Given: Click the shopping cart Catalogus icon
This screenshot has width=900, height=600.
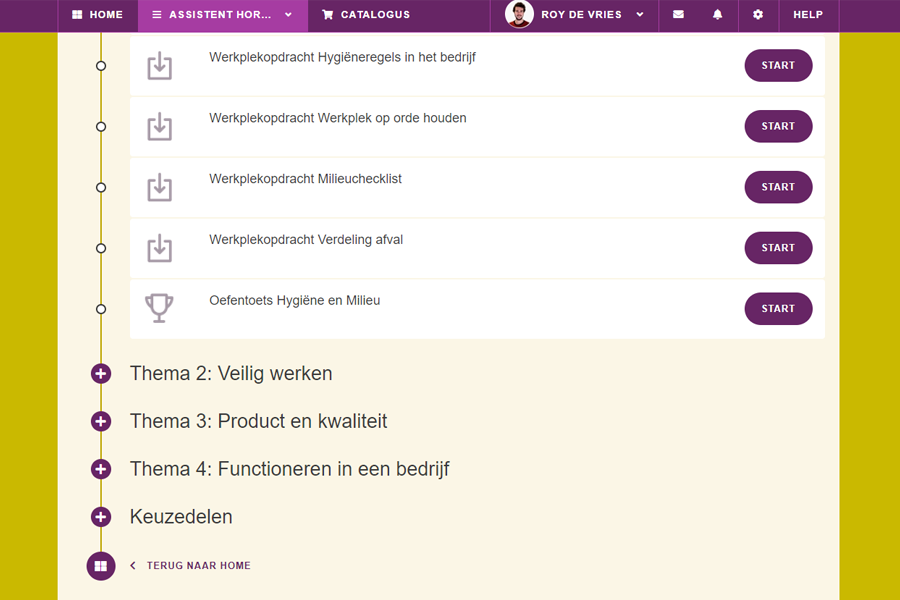Looking at the screenshot, I should [328, 14].
